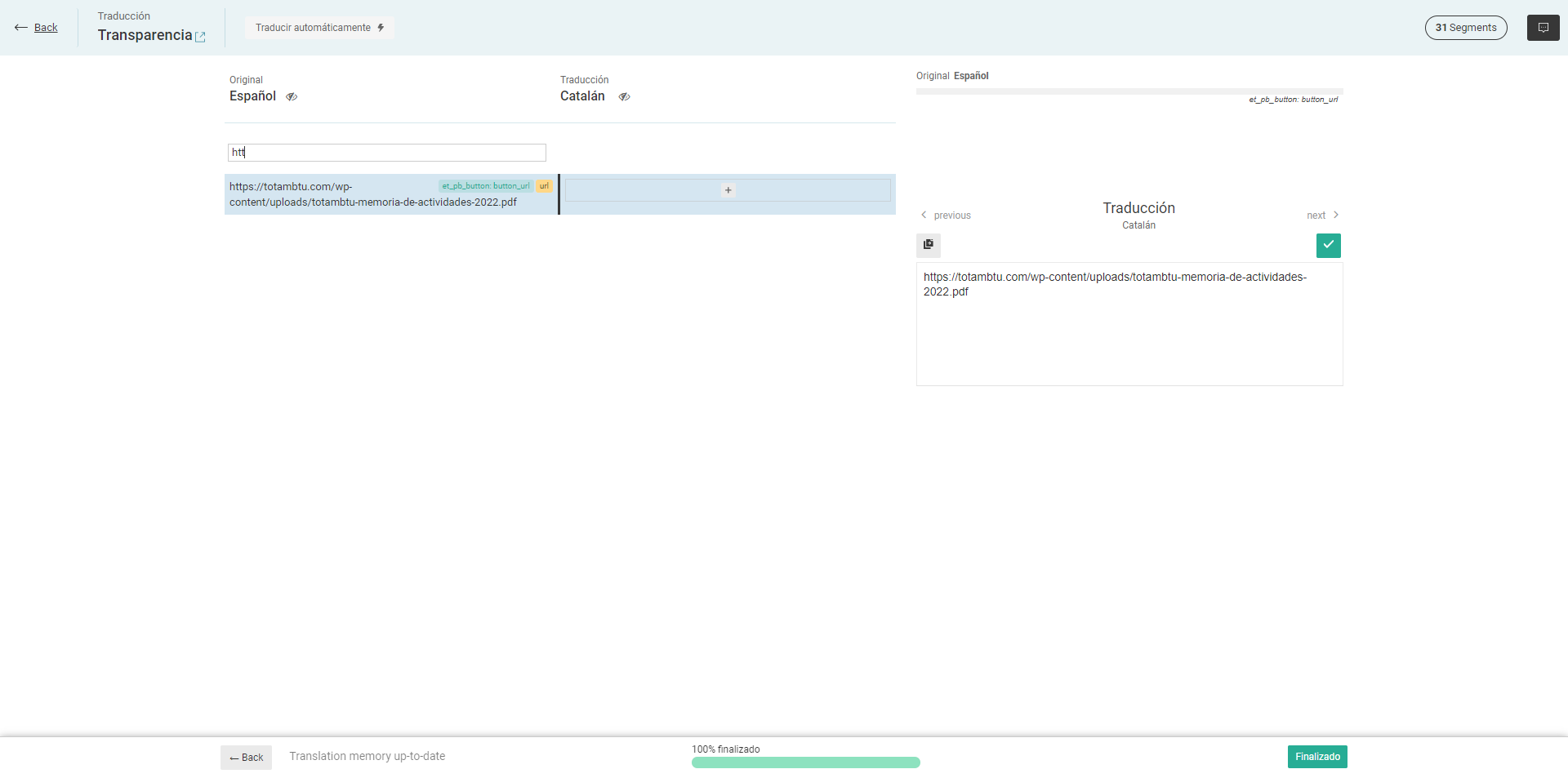Open the comments panel icon
Screen dimensions: 1568x778
pos(1543,28)
